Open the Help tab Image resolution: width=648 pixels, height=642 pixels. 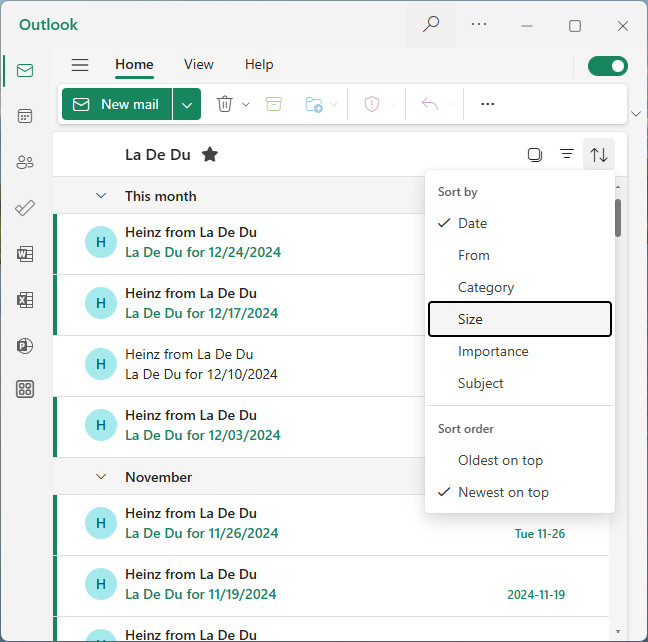coord(259,65)
